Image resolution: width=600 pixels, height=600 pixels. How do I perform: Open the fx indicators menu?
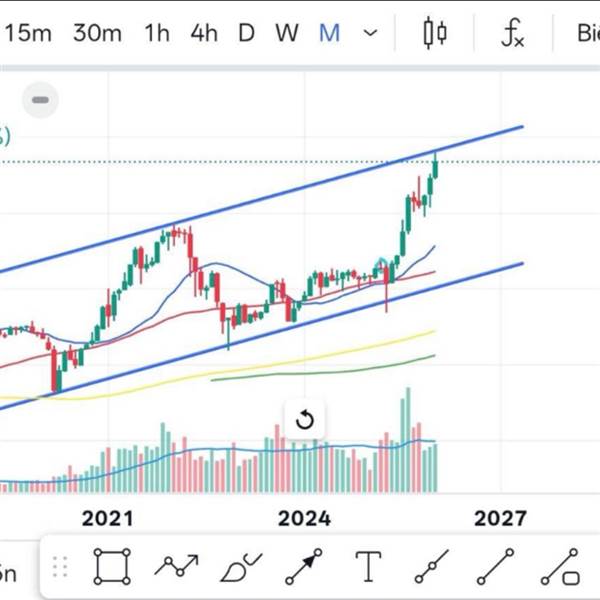[x=512, y=33]
